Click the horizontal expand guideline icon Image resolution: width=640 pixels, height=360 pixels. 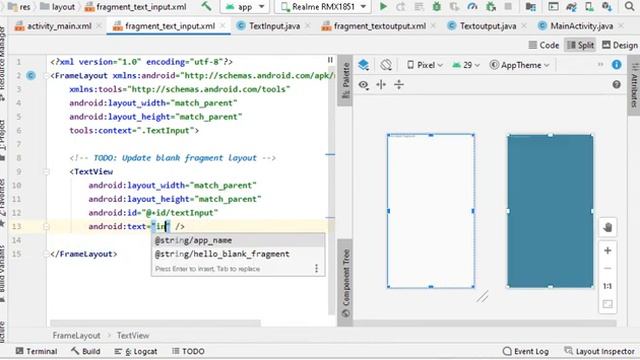(381, 85)
